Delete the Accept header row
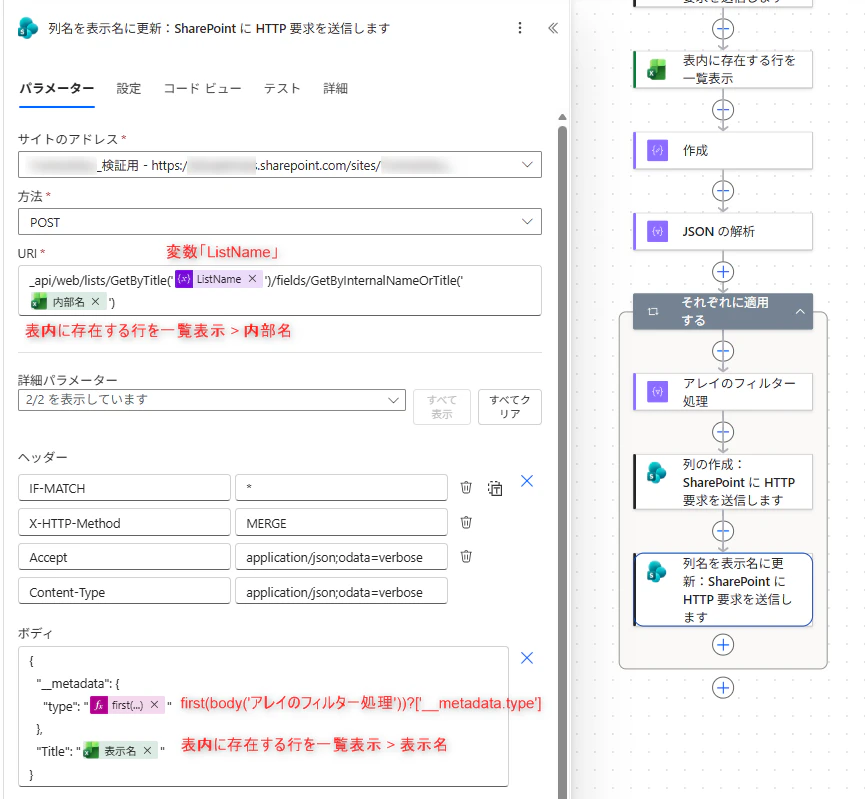The height and width of the screenshot is (799, 865). [x=466, y=556]
